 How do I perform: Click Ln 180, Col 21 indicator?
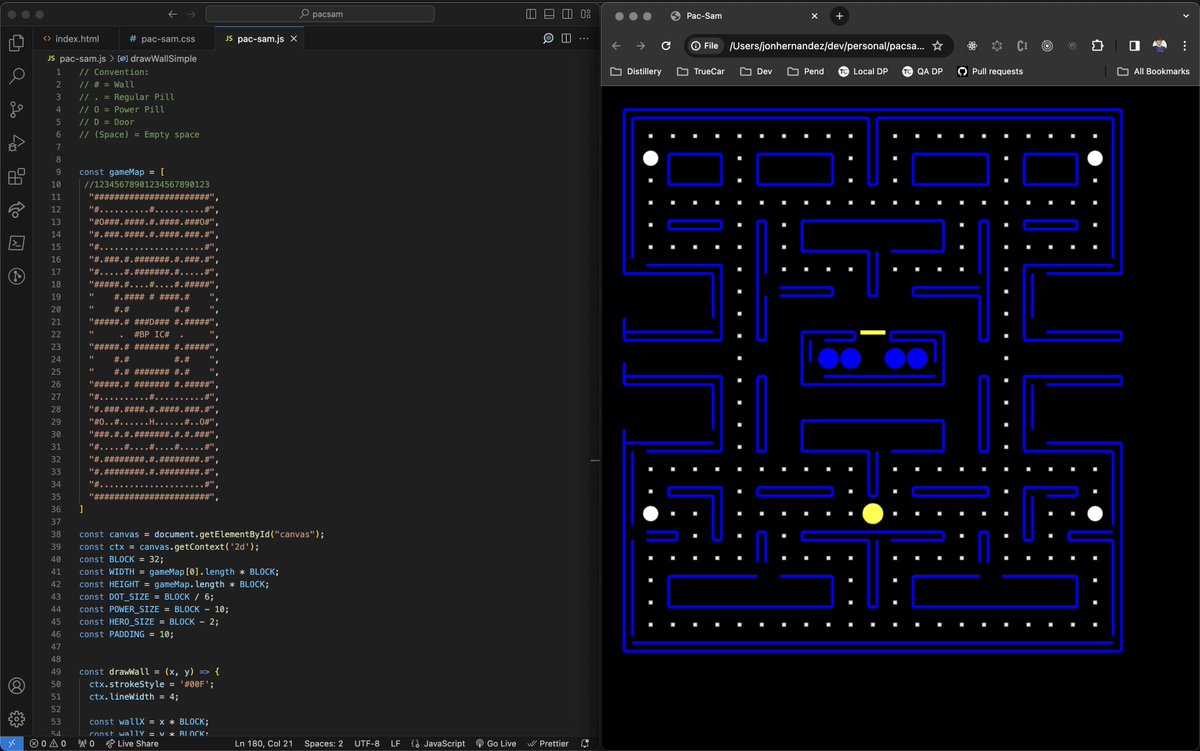click(x=264, y=743)
